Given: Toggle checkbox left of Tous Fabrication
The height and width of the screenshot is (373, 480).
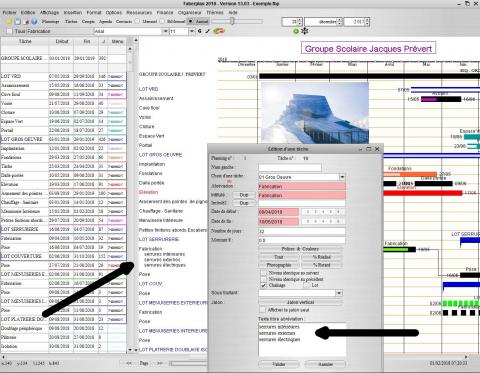Looking at the screenshot, I should (9, 31).
